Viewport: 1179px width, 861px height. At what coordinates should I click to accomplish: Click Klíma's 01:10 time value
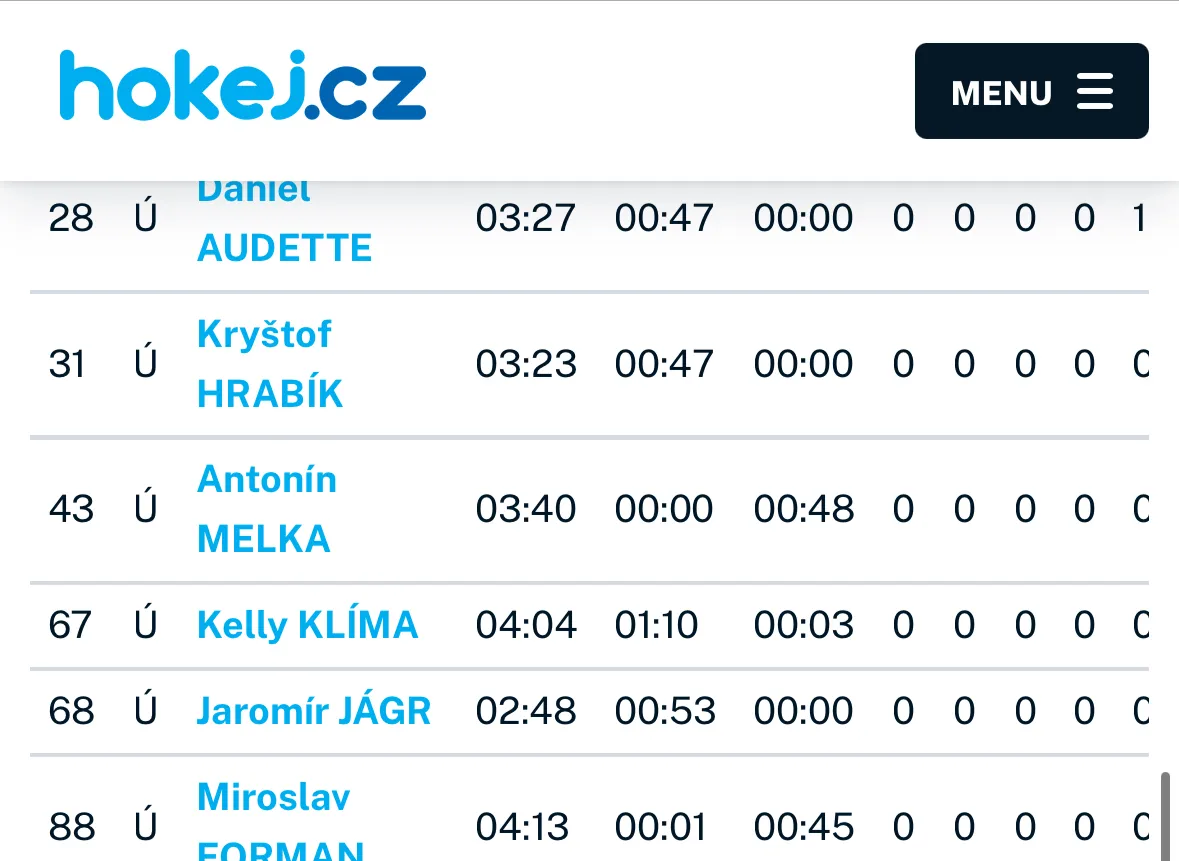[657, 625]
